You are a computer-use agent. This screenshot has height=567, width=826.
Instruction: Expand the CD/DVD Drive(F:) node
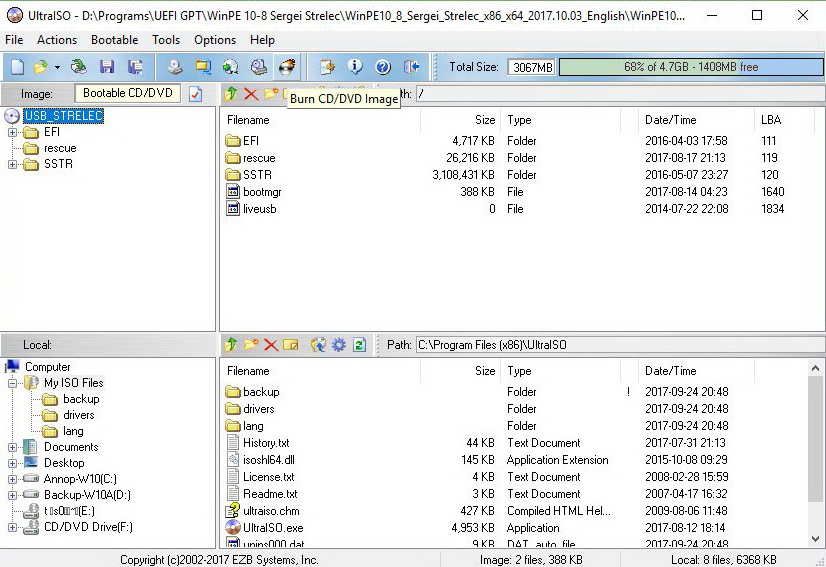point(12,527)
